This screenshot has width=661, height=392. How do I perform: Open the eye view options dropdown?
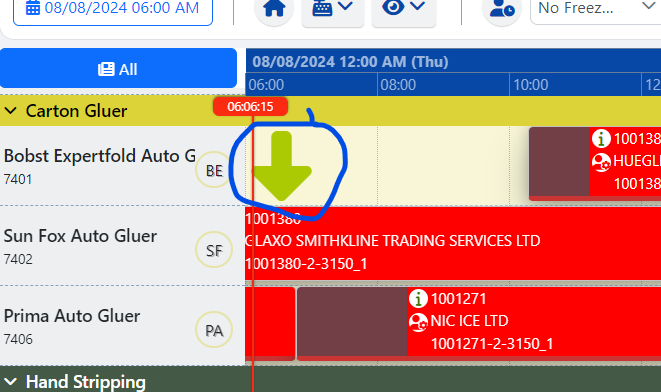pos(403,8)
